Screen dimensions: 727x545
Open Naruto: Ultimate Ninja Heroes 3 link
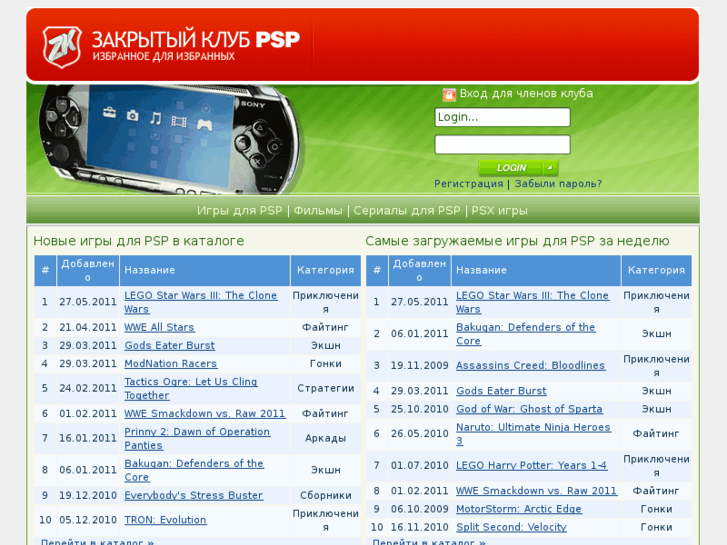coord(533,434)
